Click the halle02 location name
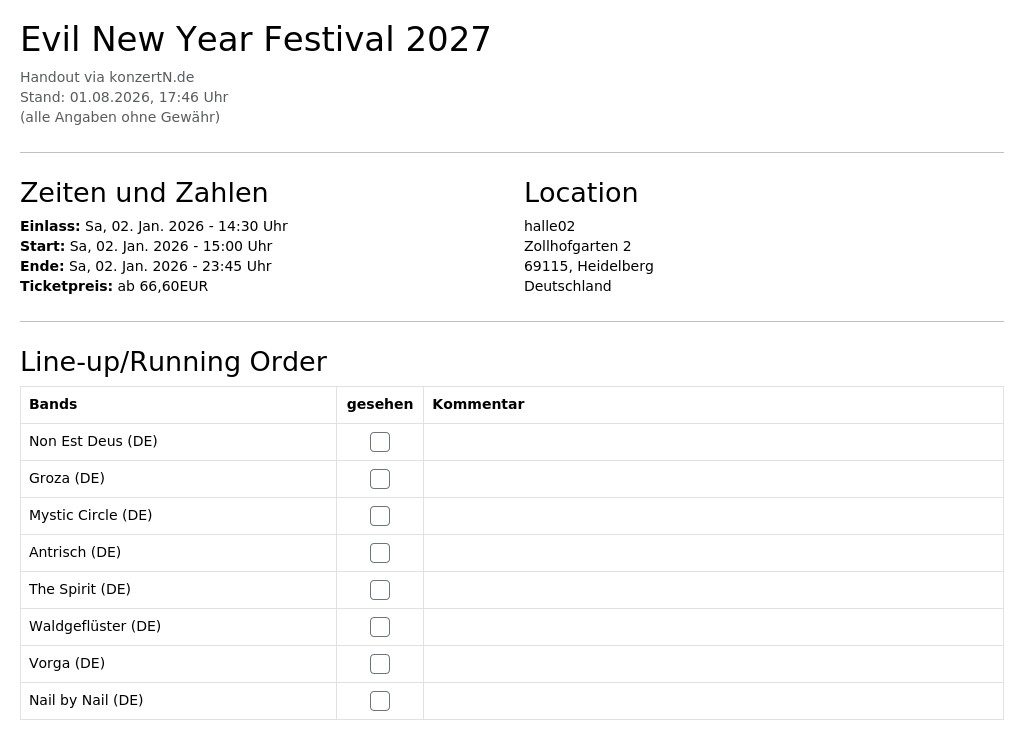Image resolution: width=1024 pixels, height=756 pixels. point(549,226)
